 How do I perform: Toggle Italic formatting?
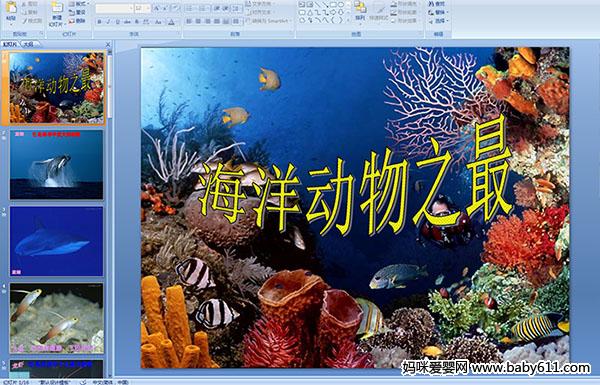(x=109, y=22)
